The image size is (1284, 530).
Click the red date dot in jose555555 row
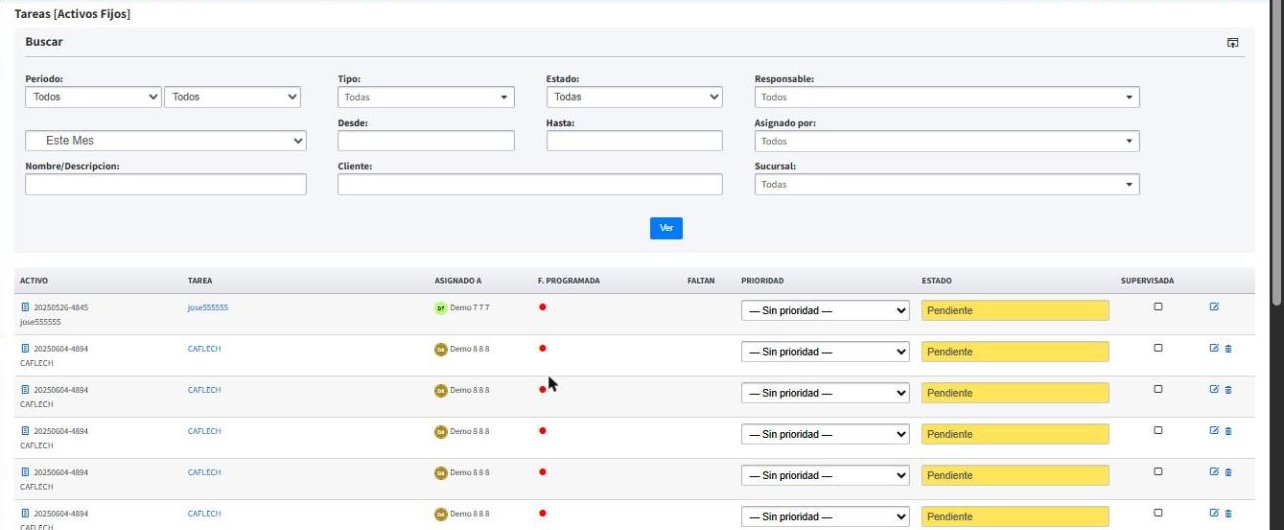coord(542,307)
